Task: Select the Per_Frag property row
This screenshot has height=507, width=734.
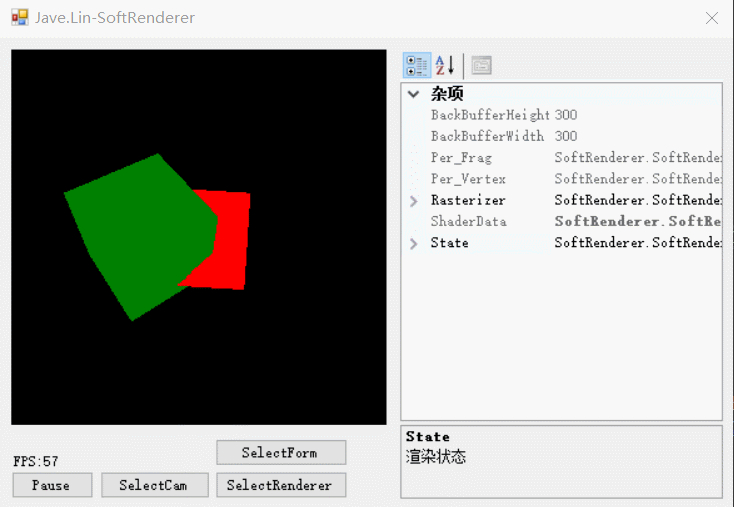Action: pyautogui.click(x=562, y=157)
